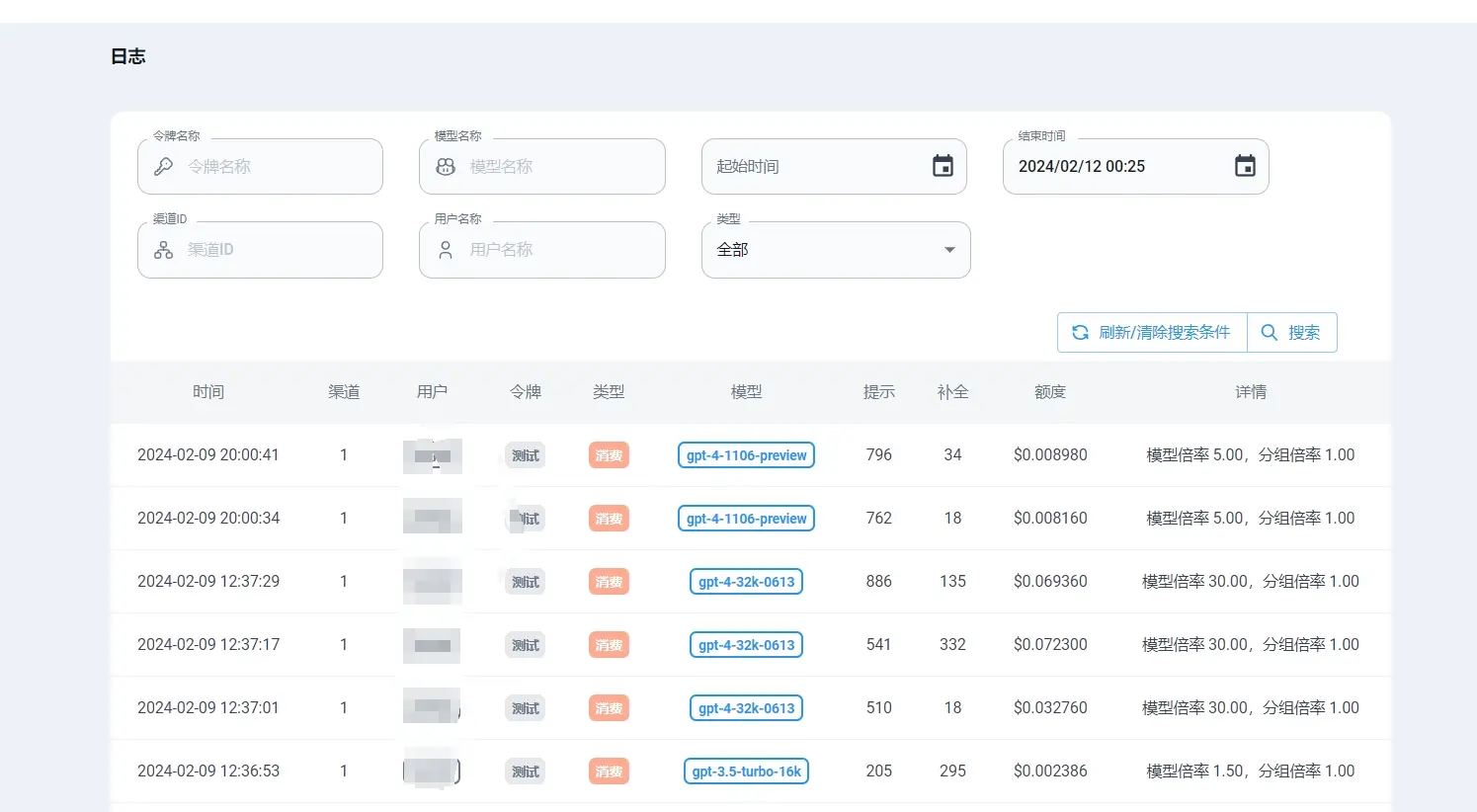Focus the 用户名称 input field
Screen dimensions: 1477x812
pos(542,250)
